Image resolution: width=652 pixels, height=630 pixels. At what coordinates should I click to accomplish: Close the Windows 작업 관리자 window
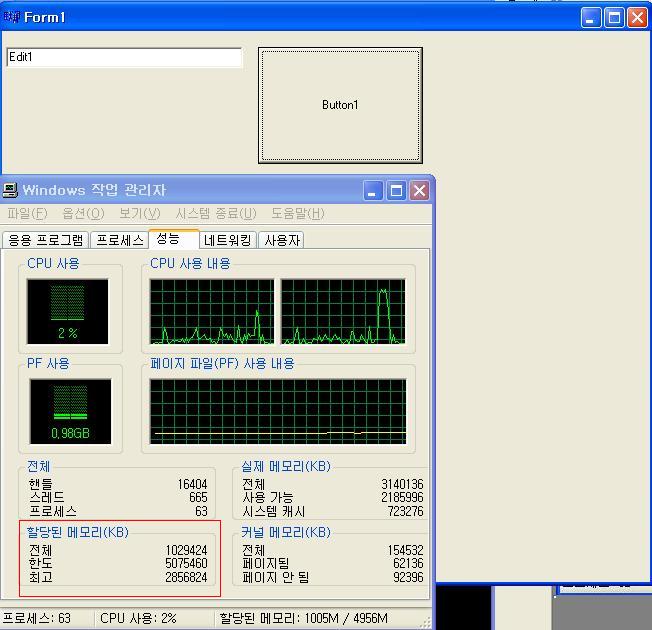tap(419, 190)
